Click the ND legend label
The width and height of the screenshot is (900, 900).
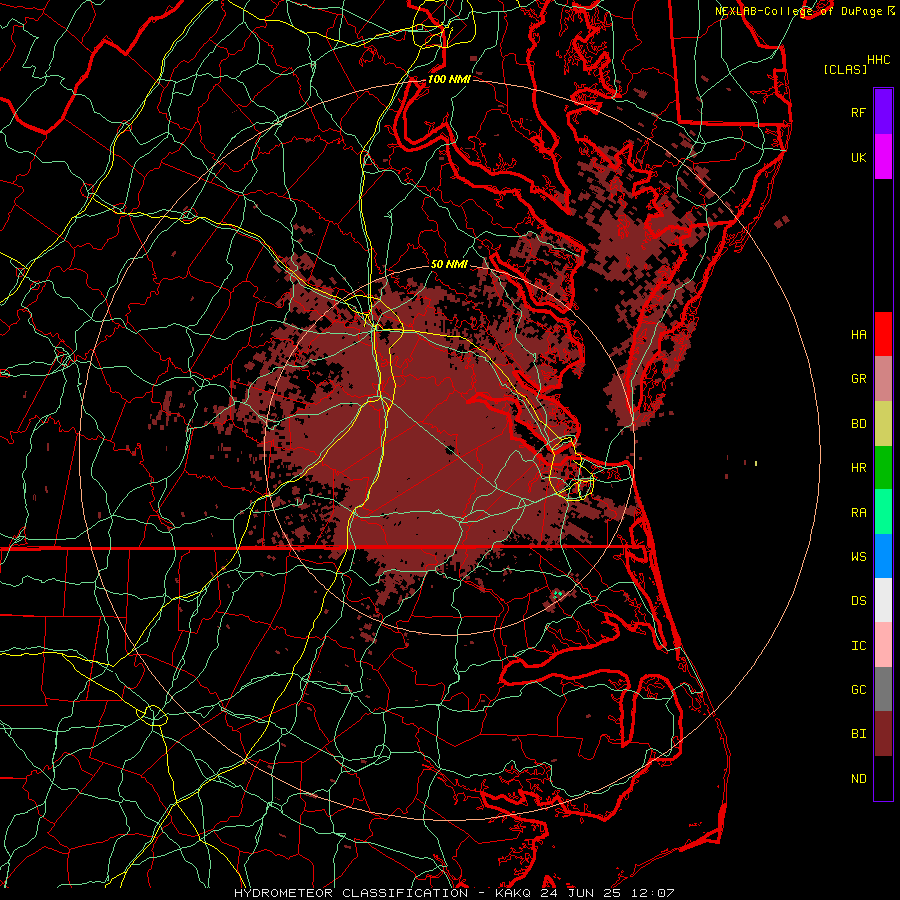point(858,779)
